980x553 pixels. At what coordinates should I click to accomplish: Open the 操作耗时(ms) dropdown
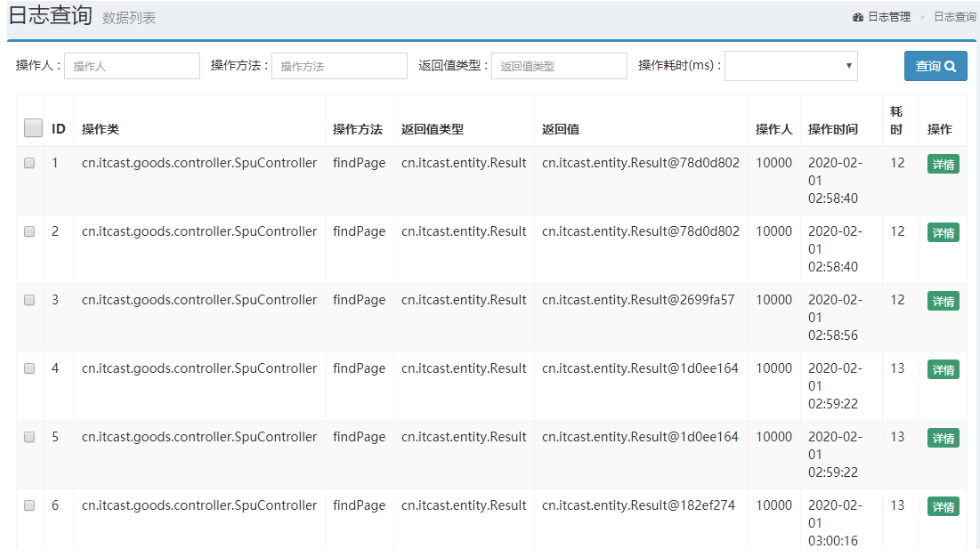tap(791, 66)
